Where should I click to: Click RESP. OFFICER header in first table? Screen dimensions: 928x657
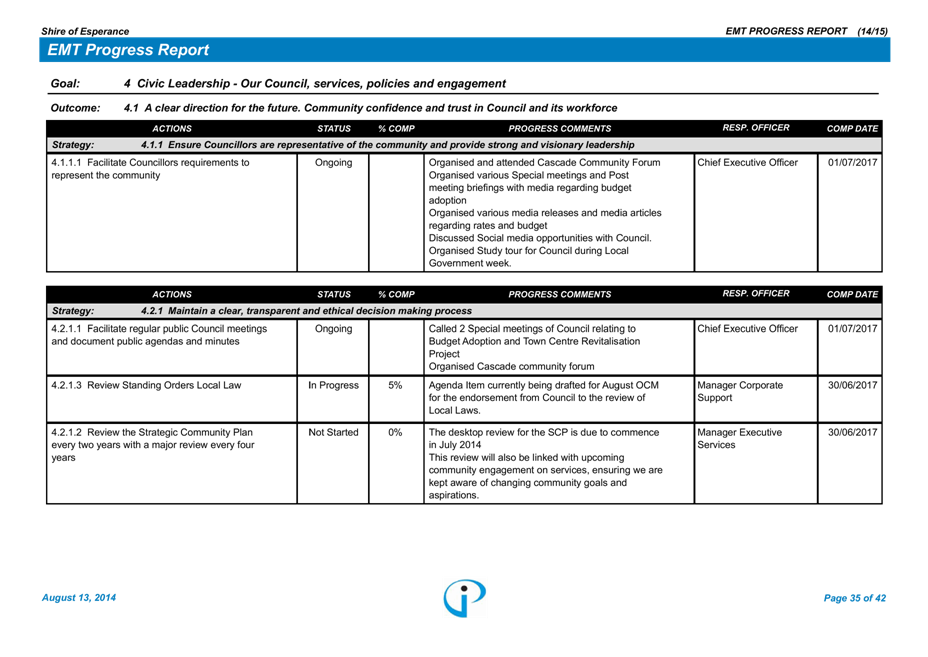point(756,128)
